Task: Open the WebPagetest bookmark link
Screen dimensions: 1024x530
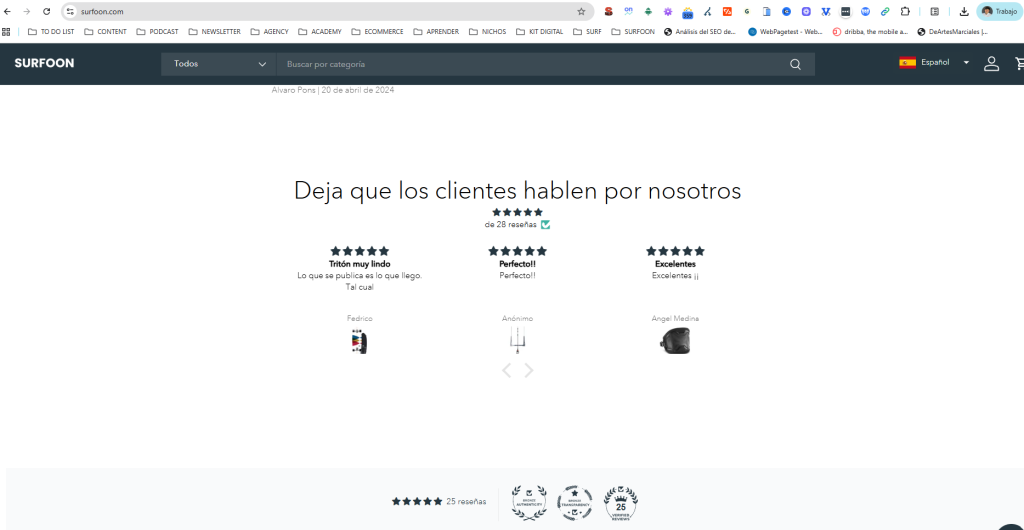Action: (785, 31)
